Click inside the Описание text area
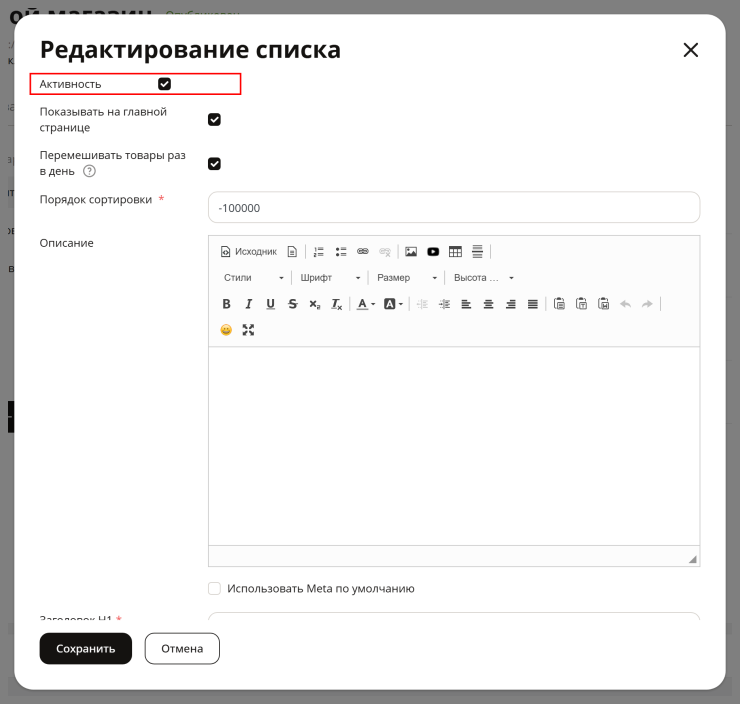Viewport: 740px width, 704px height. 454,446
